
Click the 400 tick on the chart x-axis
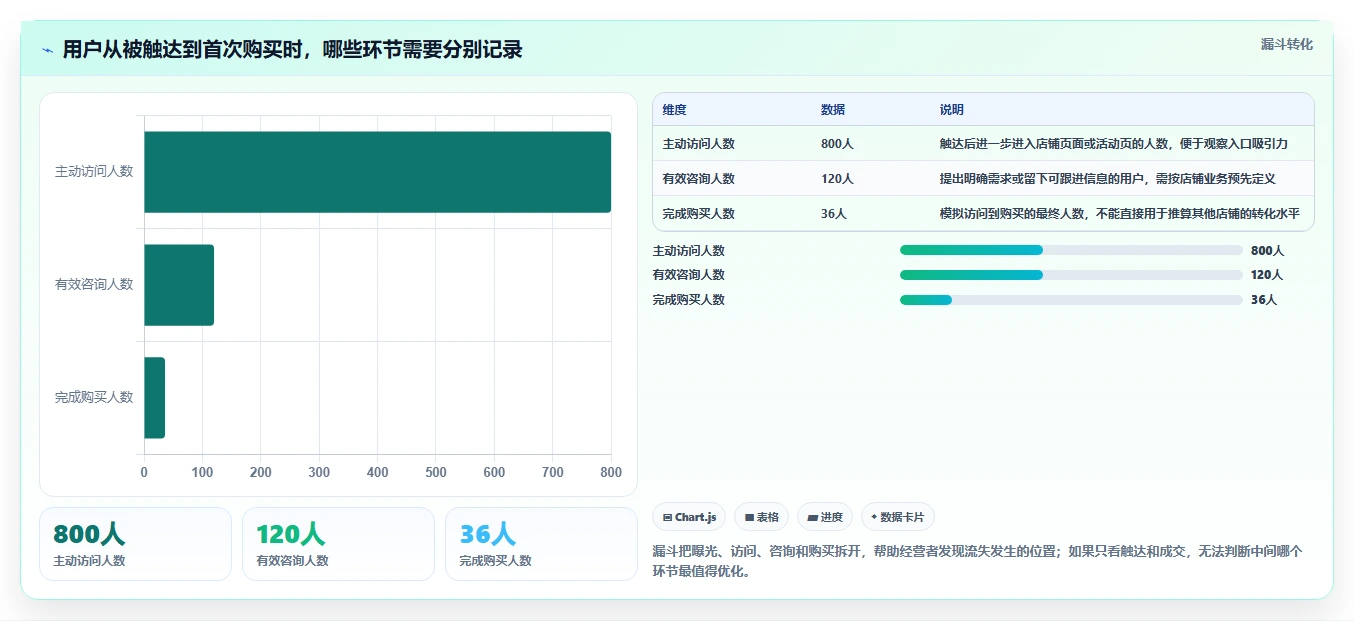[x=378, y=473]
